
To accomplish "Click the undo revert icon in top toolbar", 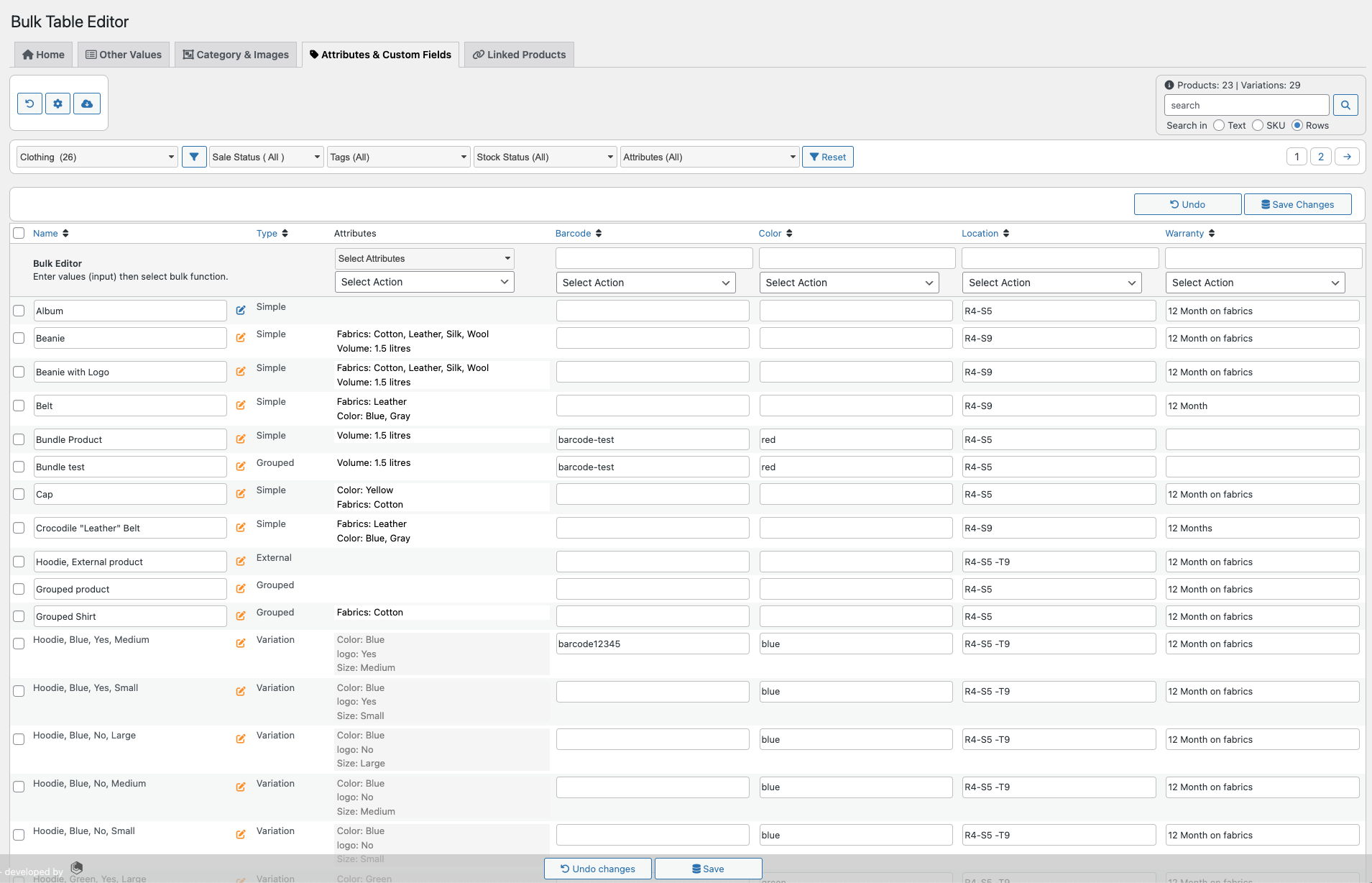I will click(29, 103).
